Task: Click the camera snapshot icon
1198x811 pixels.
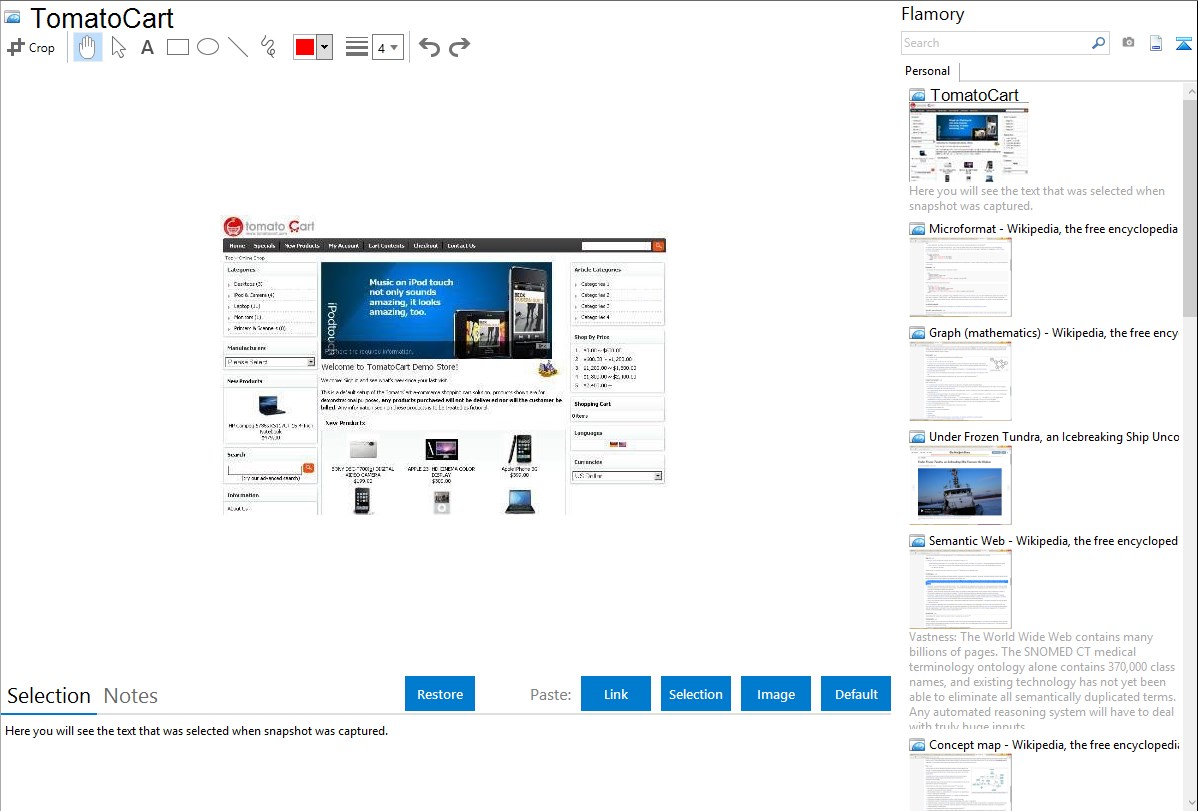Action: 1128,43
